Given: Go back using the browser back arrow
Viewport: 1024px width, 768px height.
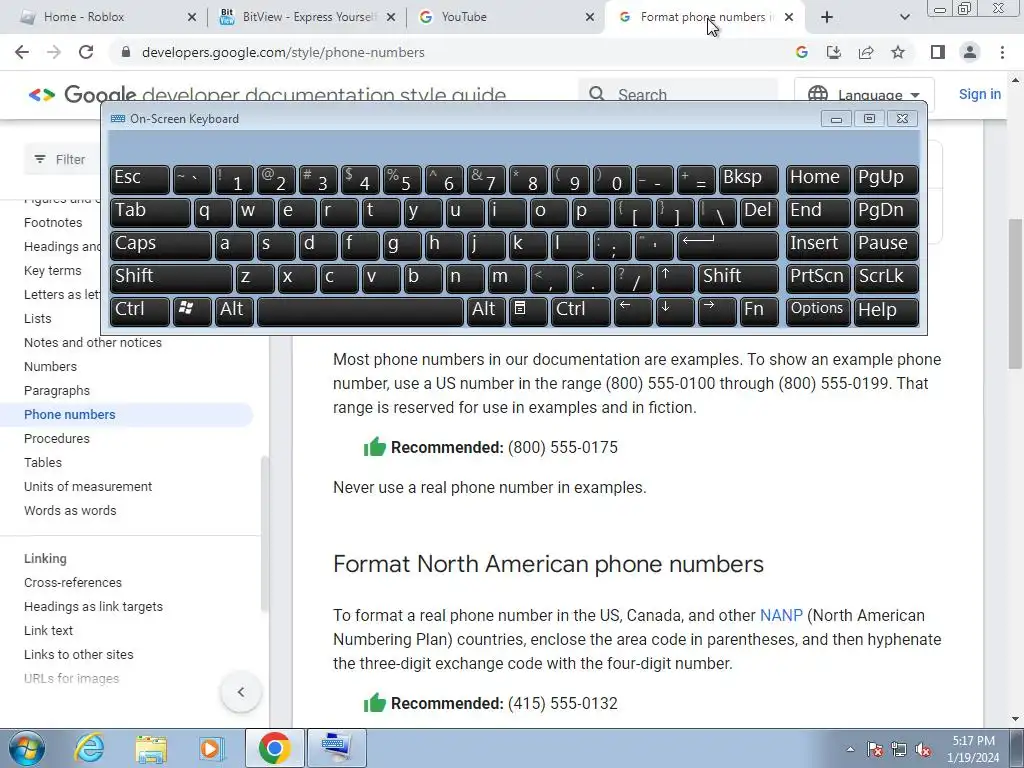Looking at the screenshot, I should (22, 52).
